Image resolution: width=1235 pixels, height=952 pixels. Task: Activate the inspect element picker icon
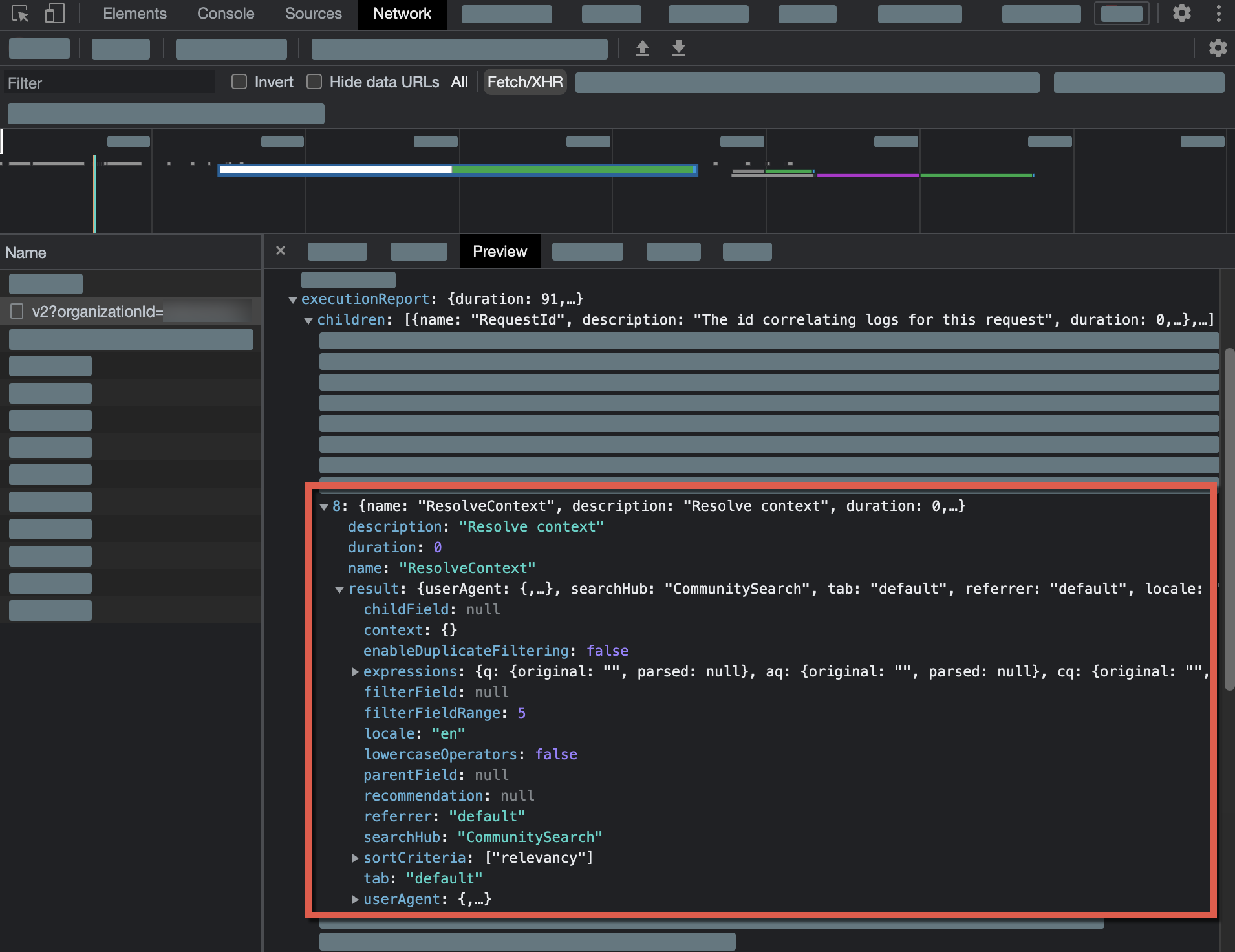point(20,14)
